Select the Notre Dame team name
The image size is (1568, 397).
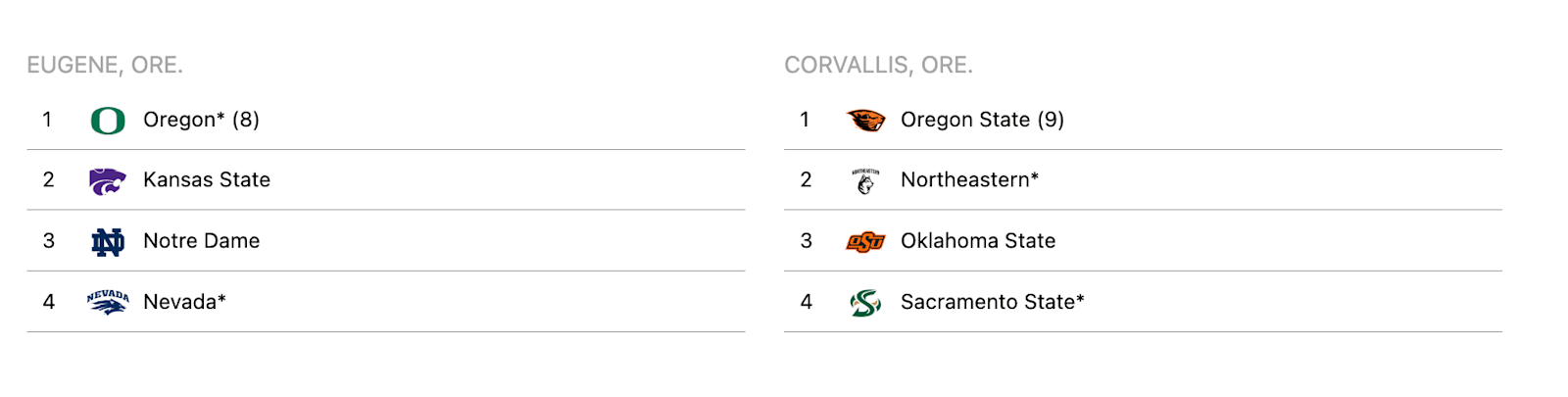tap(202, 241)
